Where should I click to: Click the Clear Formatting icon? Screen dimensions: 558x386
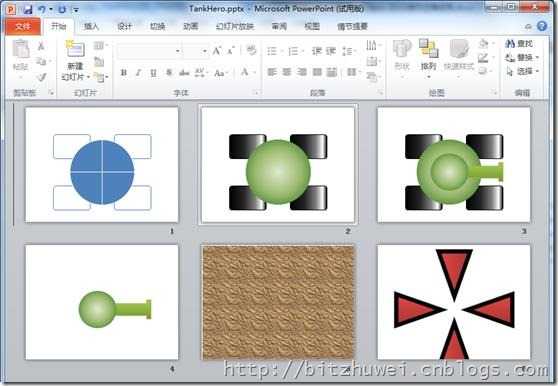click(251, 51)
